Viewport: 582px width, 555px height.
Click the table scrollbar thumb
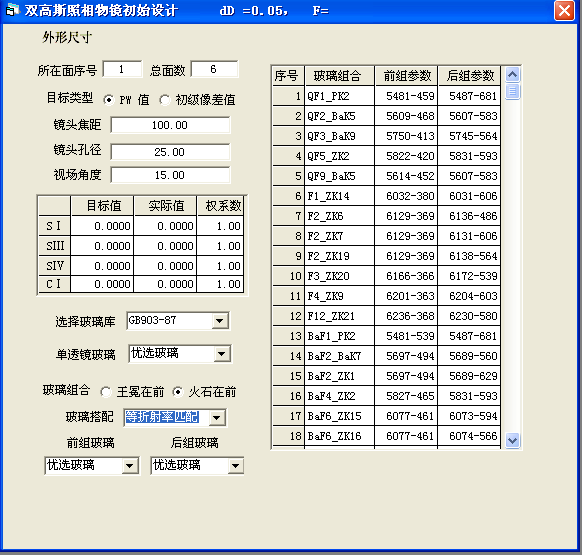(x=513, y=91)
